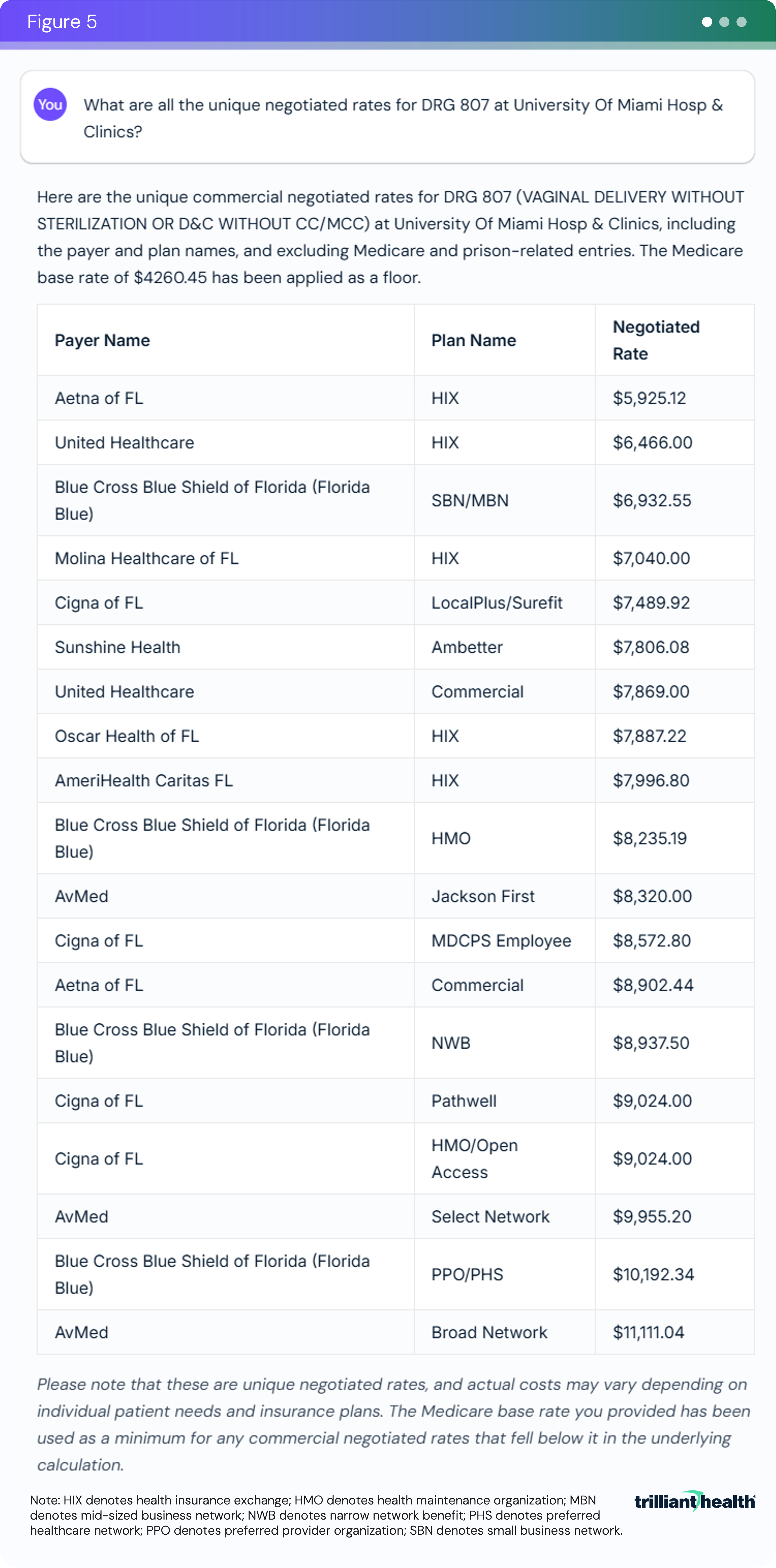
Task: Click the $11,111.04 negotiated rate
Action: click(648, 1332)
